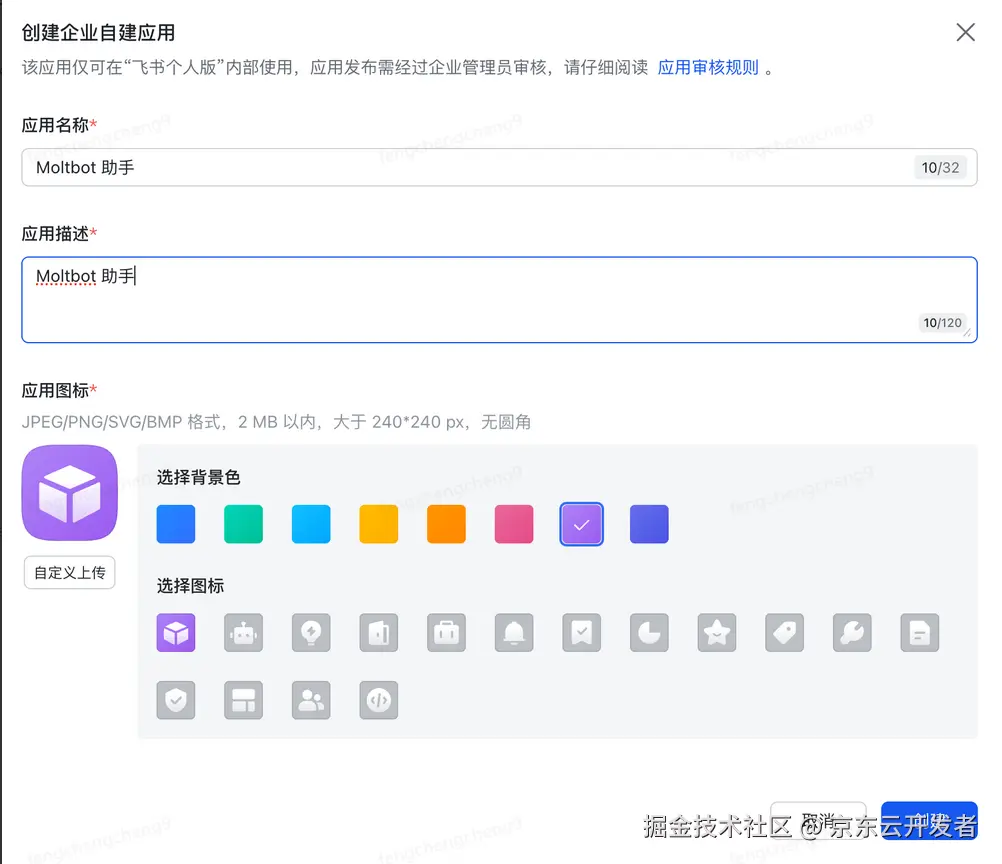Viewport: 1002px width, 864px height.
Task: Select the bell notification app icon
Action: tap(513, 632)
